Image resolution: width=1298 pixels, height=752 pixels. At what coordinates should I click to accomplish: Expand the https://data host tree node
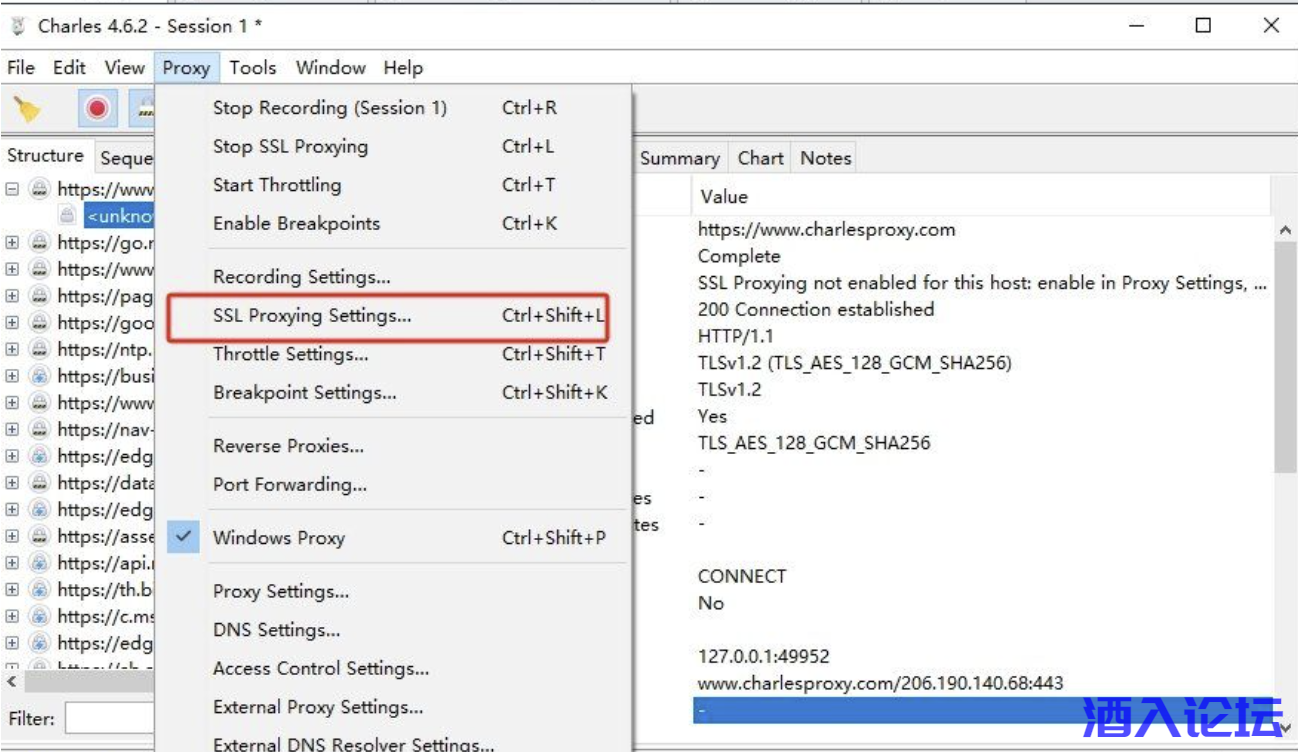(x=12, y=483)
